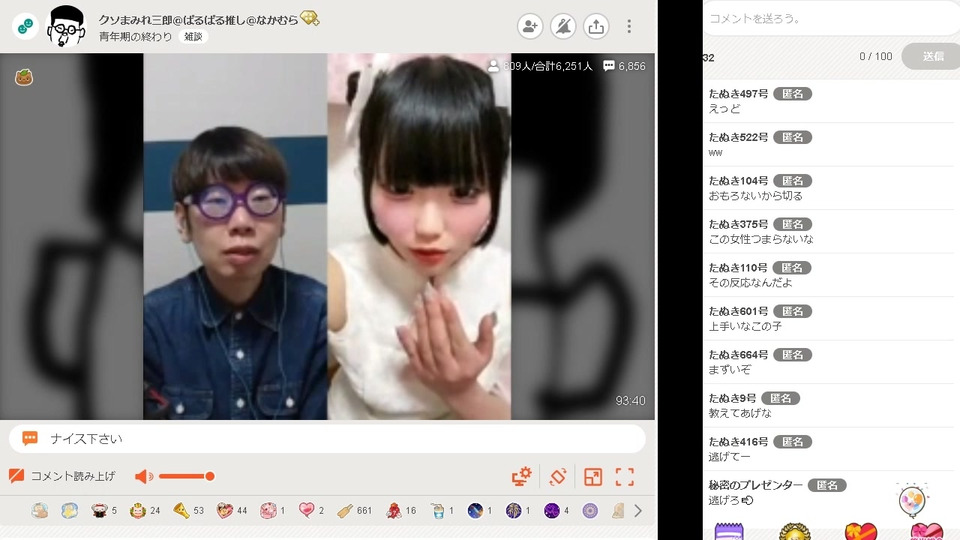Open the player settings monitor-gear icon

tap(522, 476)
